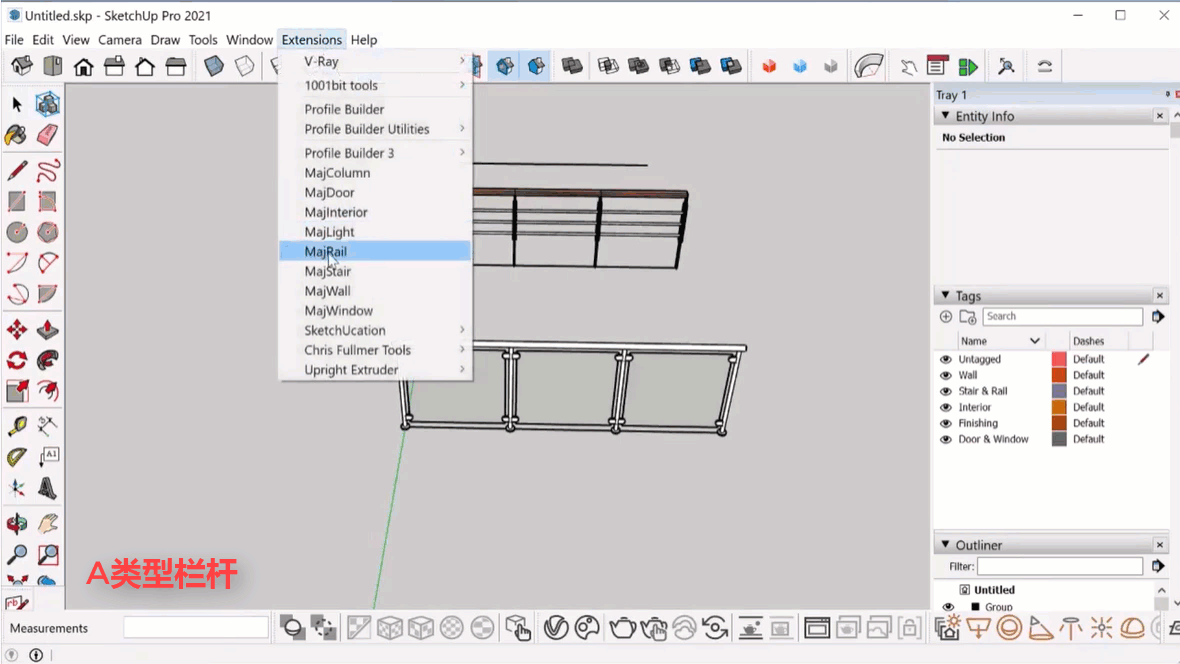Pick the Eraser tool

[x=47, y=135]
